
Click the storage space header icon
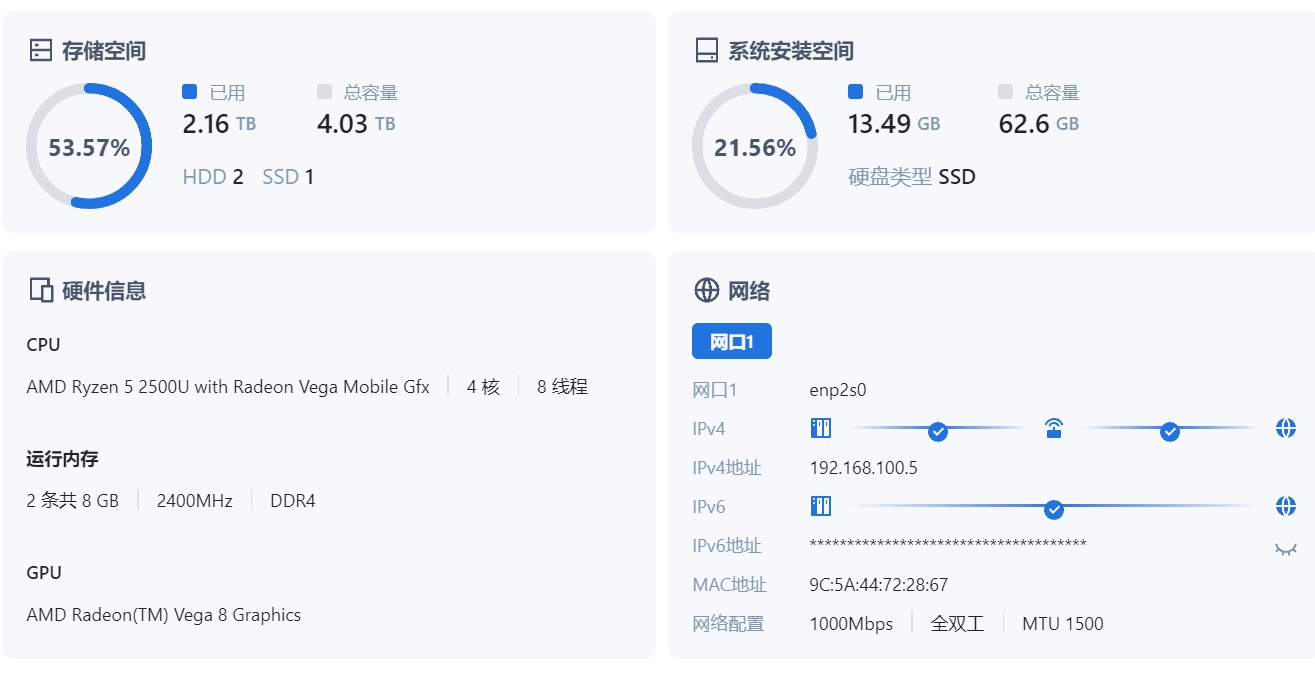[x=40, y=50]
